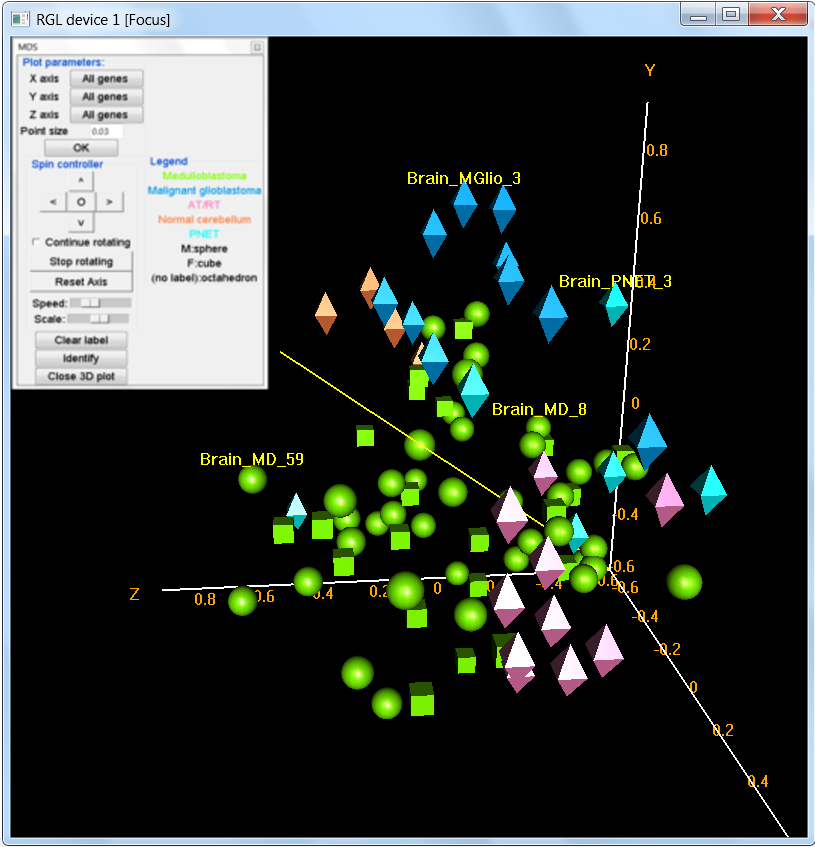The width and height of the screenshot is (815, 847).
Task: Open the Y axis All genes selector
Action: click(x=105, y=97)
